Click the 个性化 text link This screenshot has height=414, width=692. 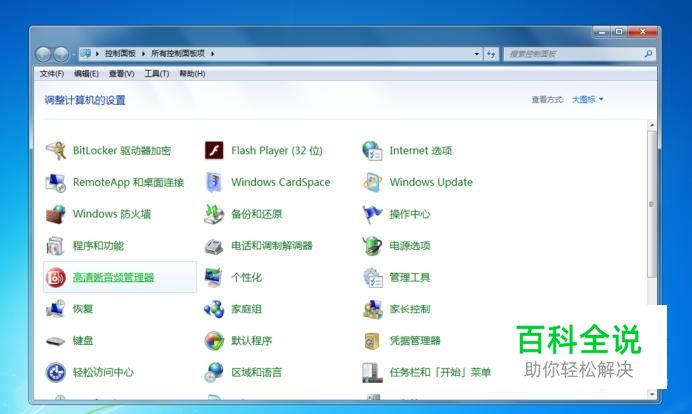246,278
